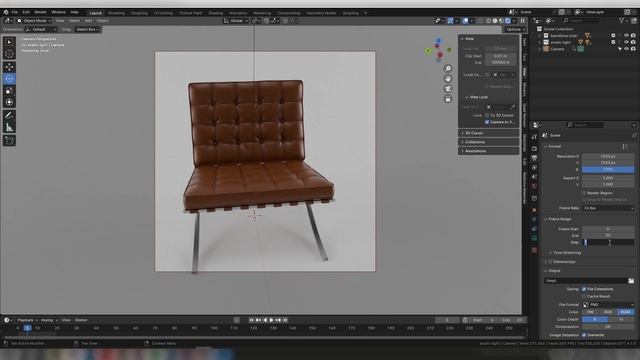Choose the Move tool in the toolbar
The image size is (640, 360).
(x=9, y=67)
